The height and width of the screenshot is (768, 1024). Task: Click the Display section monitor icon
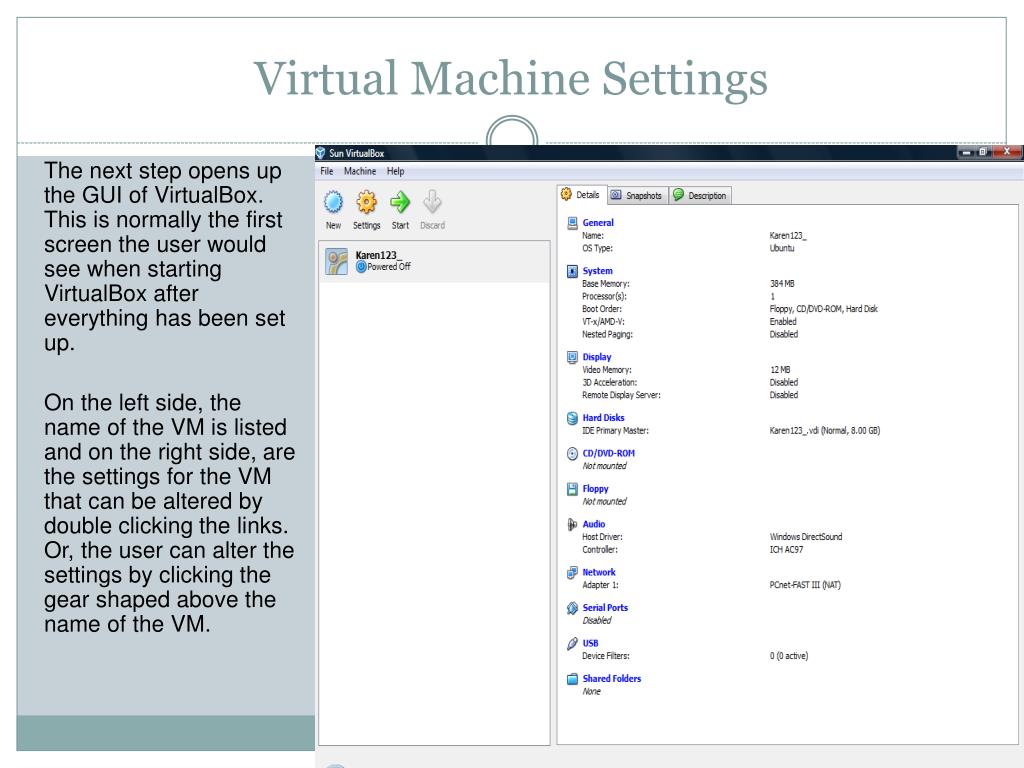tap(572, 357)
